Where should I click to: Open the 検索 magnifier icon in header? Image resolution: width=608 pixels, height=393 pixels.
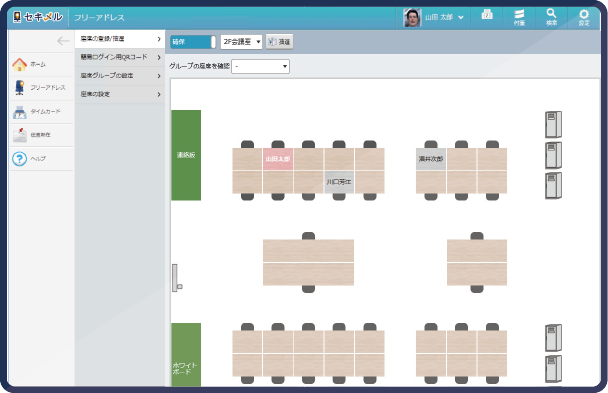[x=551, y=17]
